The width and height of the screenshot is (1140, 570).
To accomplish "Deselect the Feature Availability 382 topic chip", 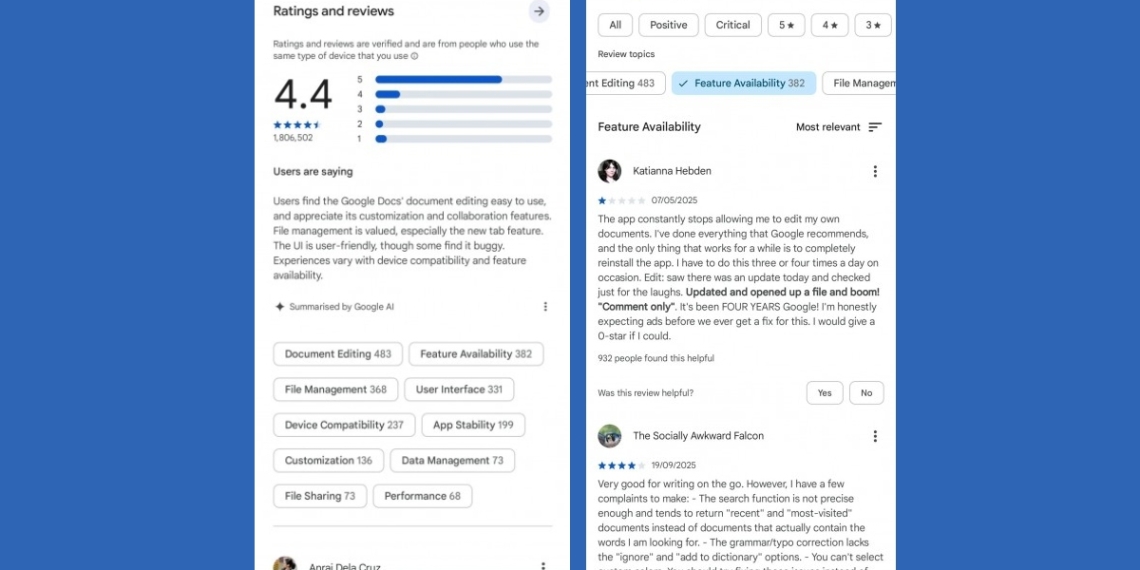I will point(743,84).
